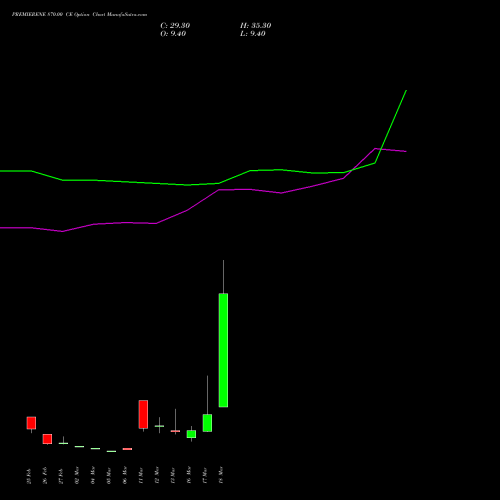Click the large red candle for 11 Mar
The height and width of the screenshot is (500, 500).
point(143,414)
